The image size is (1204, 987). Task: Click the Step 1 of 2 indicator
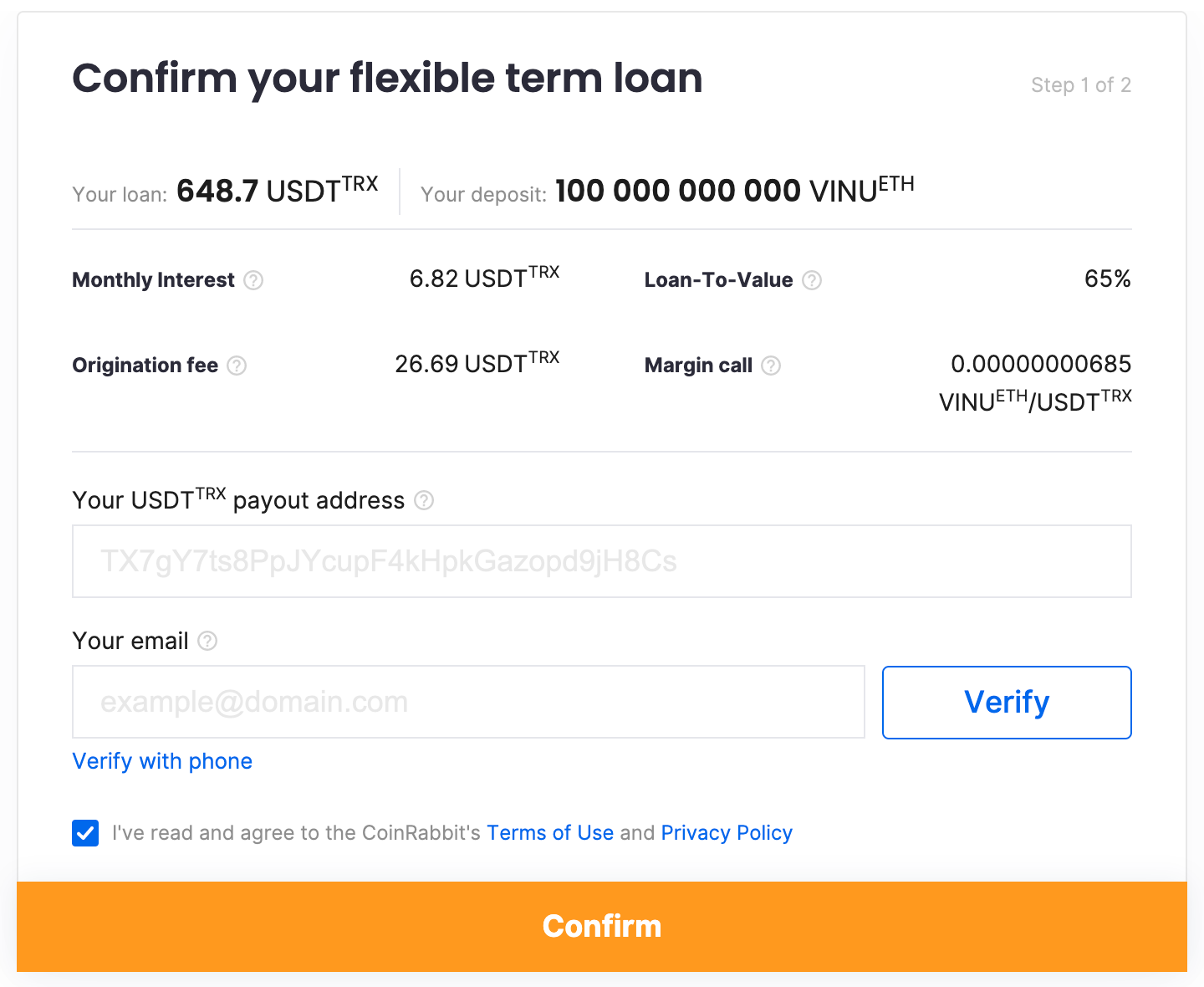tap(1081, 85)
